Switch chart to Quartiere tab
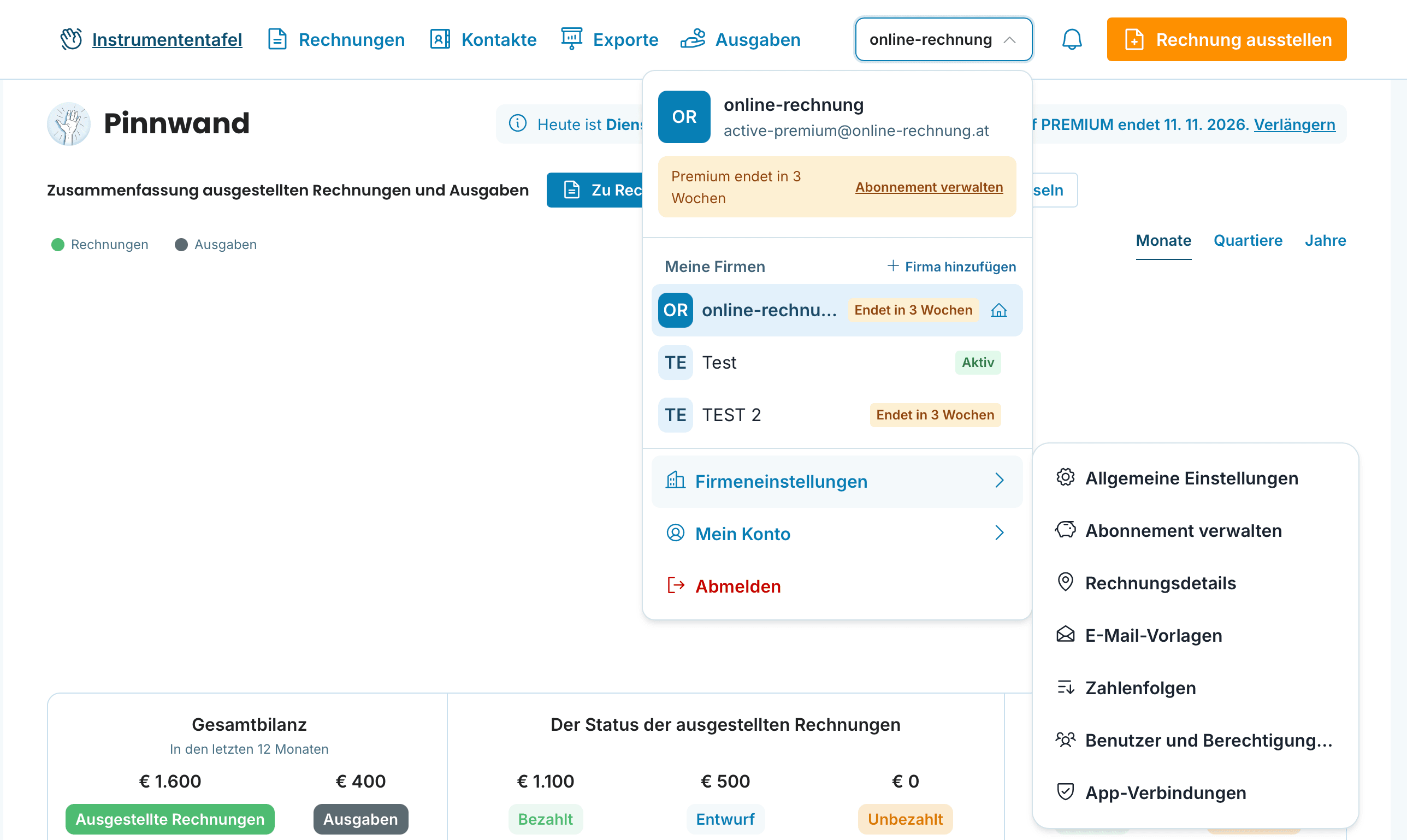The width and height of the screenshot is (1407, 840). point(1248,240)
